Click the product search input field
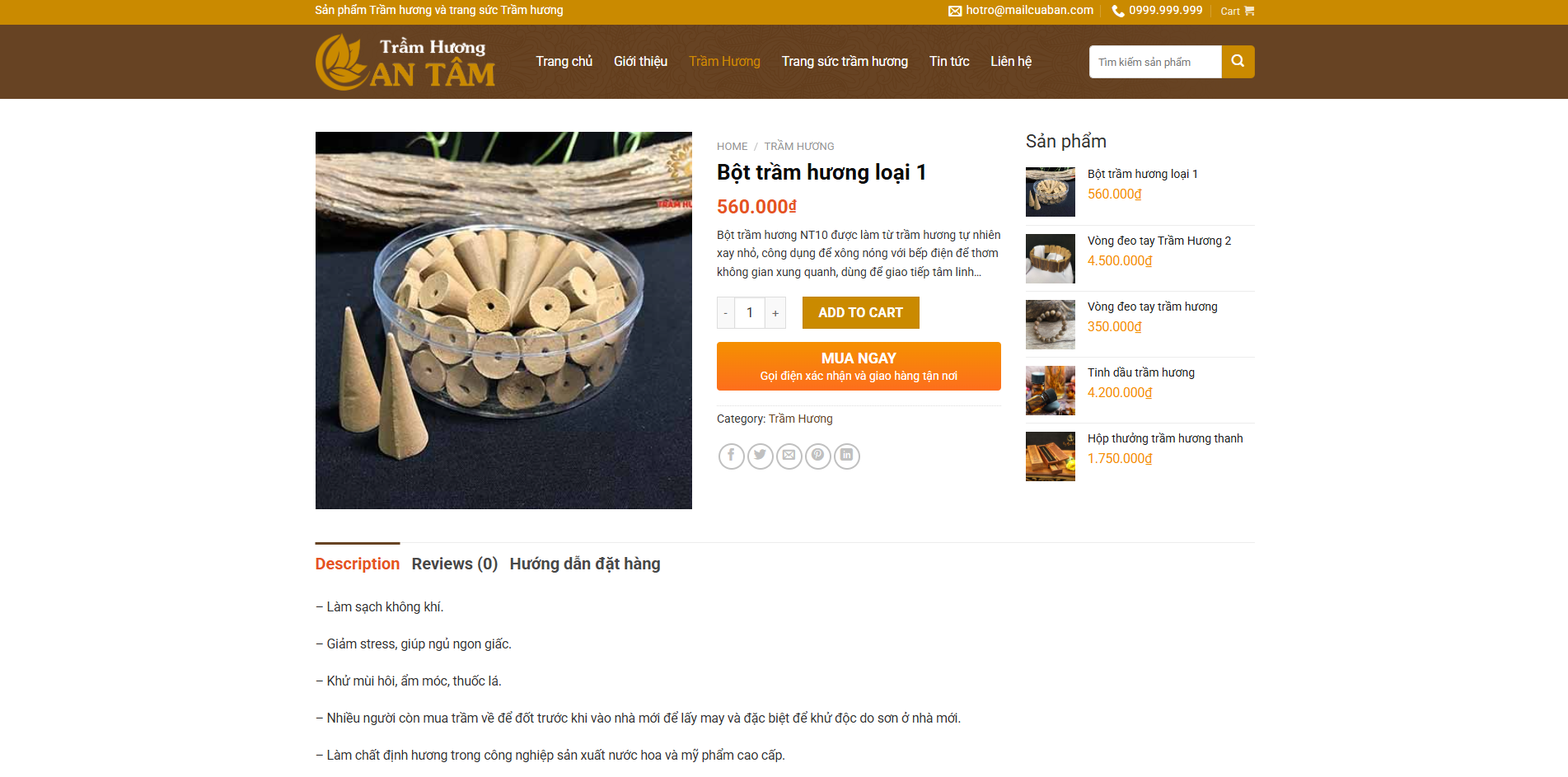Screen dimensions: 1568x777 click(1155, 62)
